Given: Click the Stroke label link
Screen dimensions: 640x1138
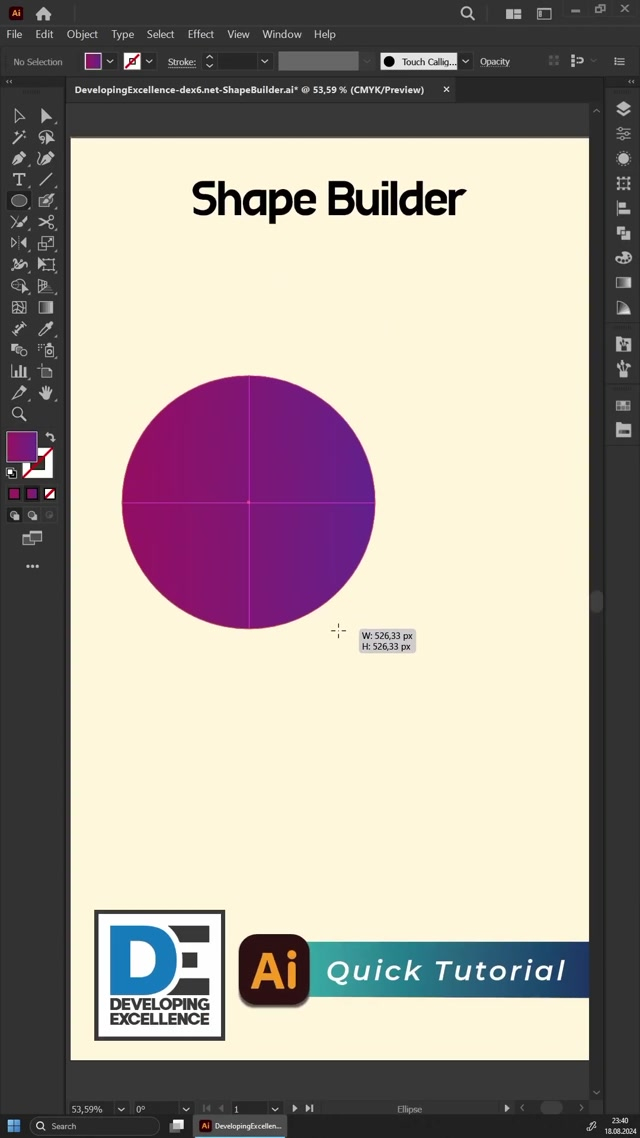Looking at the screenshot, I should pos(181,62).
